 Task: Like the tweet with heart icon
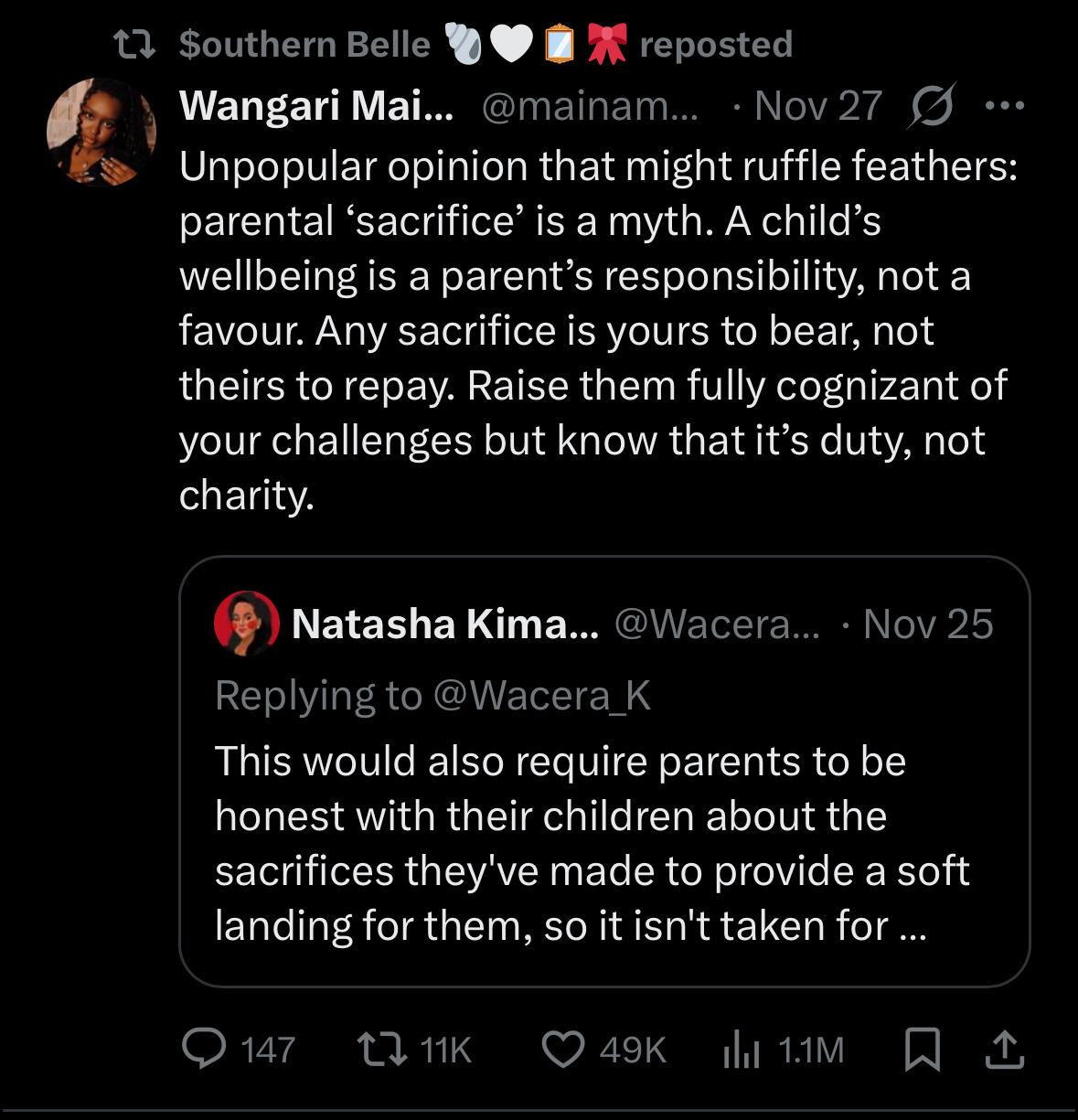tap(563, 1049)
